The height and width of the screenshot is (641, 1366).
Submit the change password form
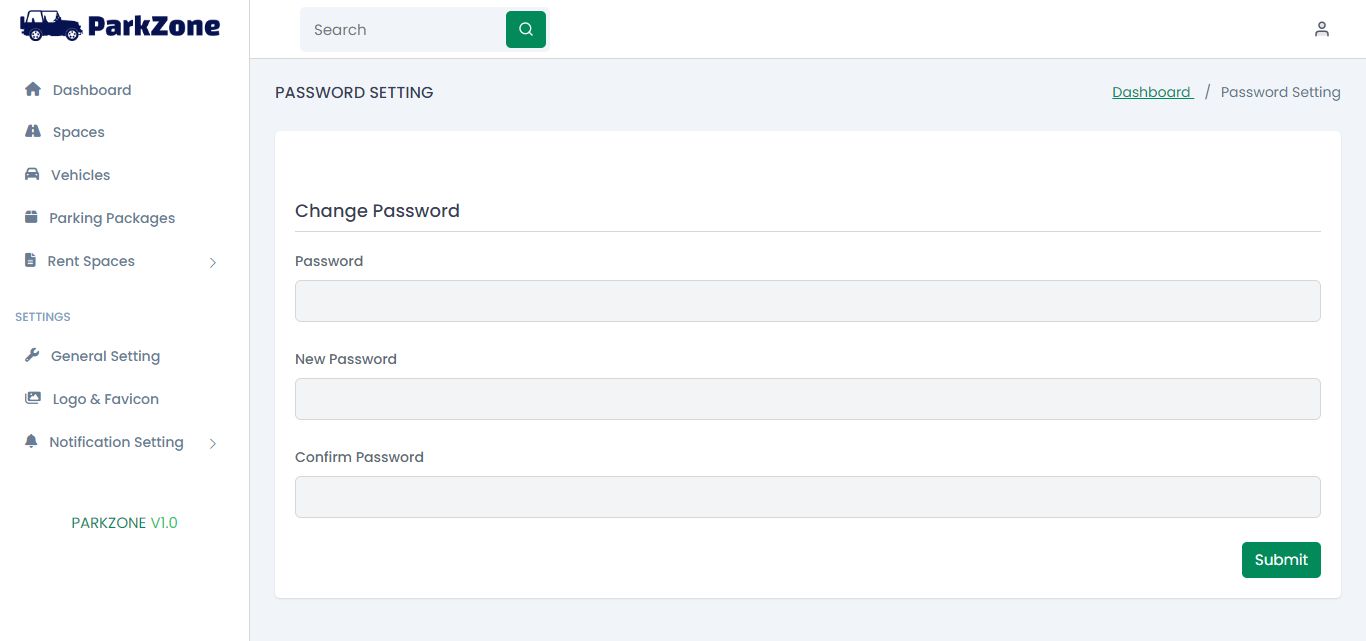(1280, 560)
